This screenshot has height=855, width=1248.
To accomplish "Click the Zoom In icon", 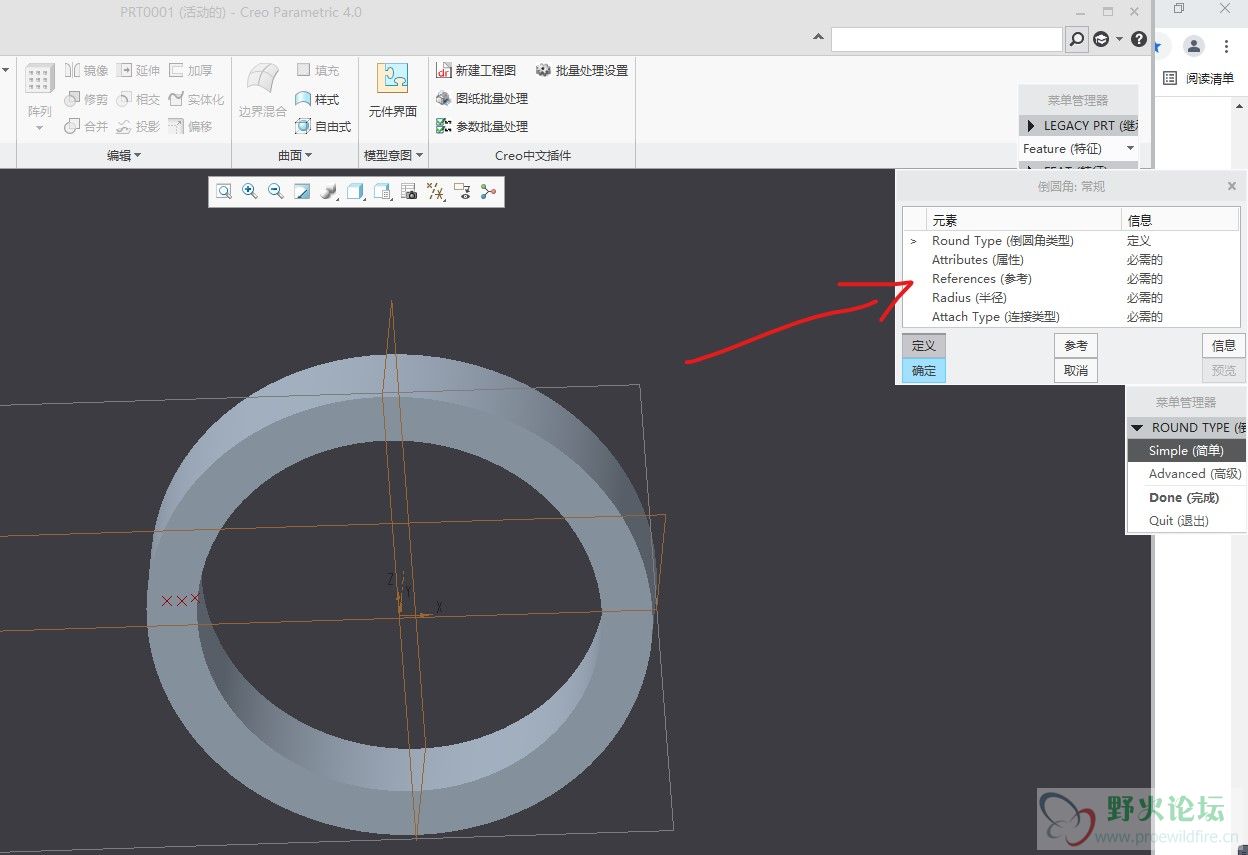I will tap(250, 191).
